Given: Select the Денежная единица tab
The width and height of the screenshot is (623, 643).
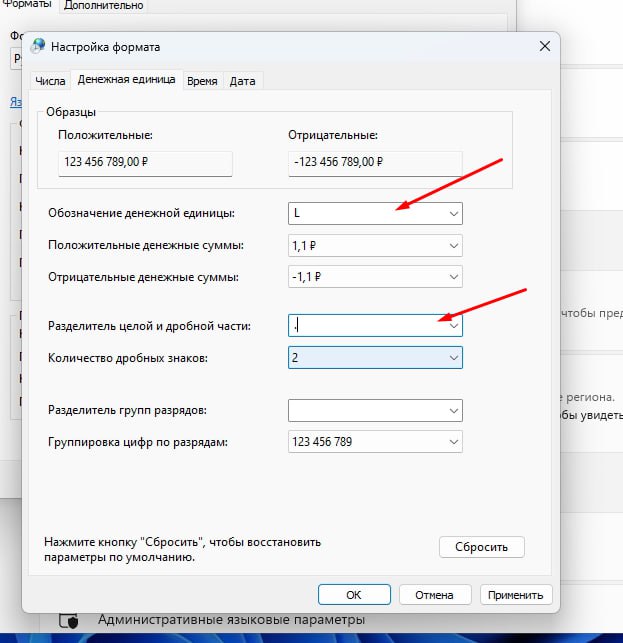Looking at the screenshot, I should coord(126,79).
